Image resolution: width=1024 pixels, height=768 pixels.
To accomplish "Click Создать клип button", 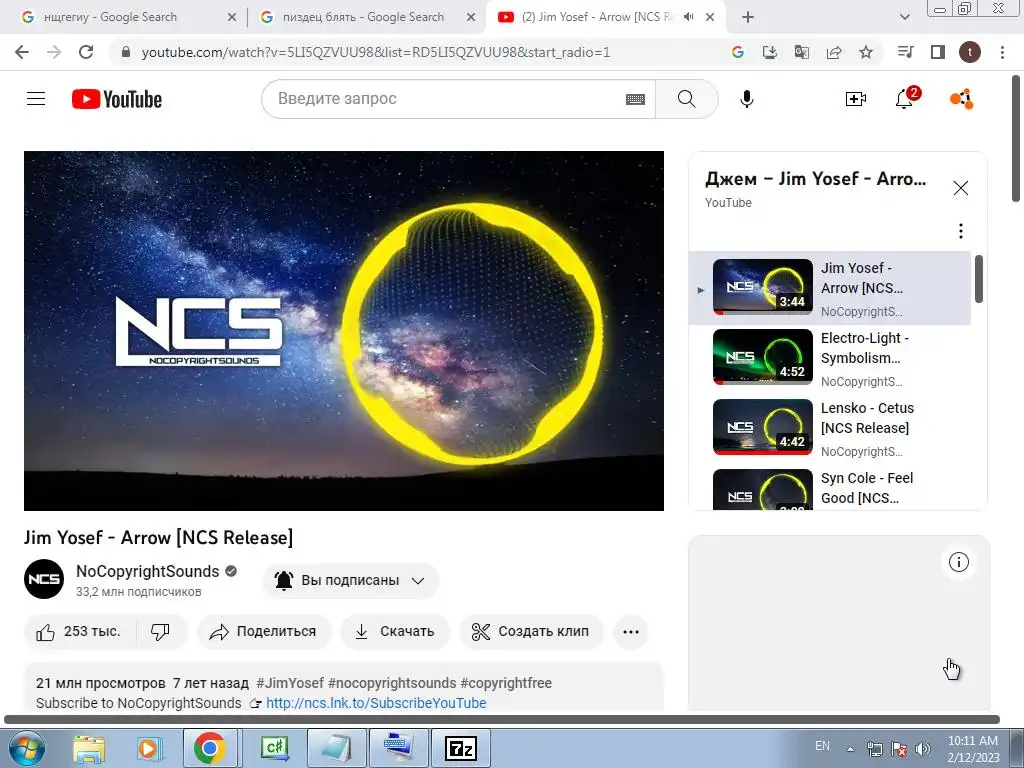I will click(531, 632).
